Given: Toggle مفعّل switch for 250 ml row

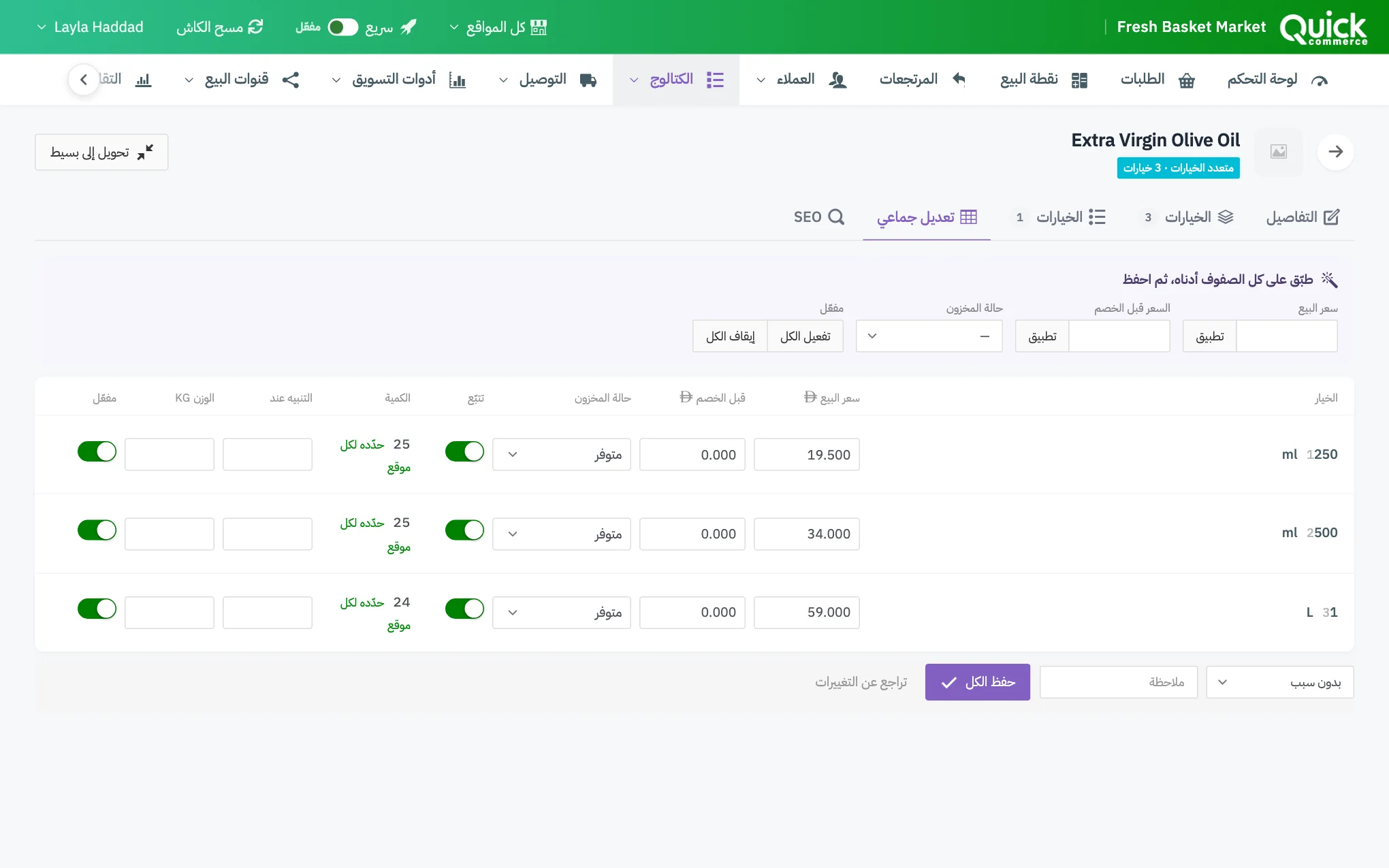Looking at the screenshot, I should [97, 451].
